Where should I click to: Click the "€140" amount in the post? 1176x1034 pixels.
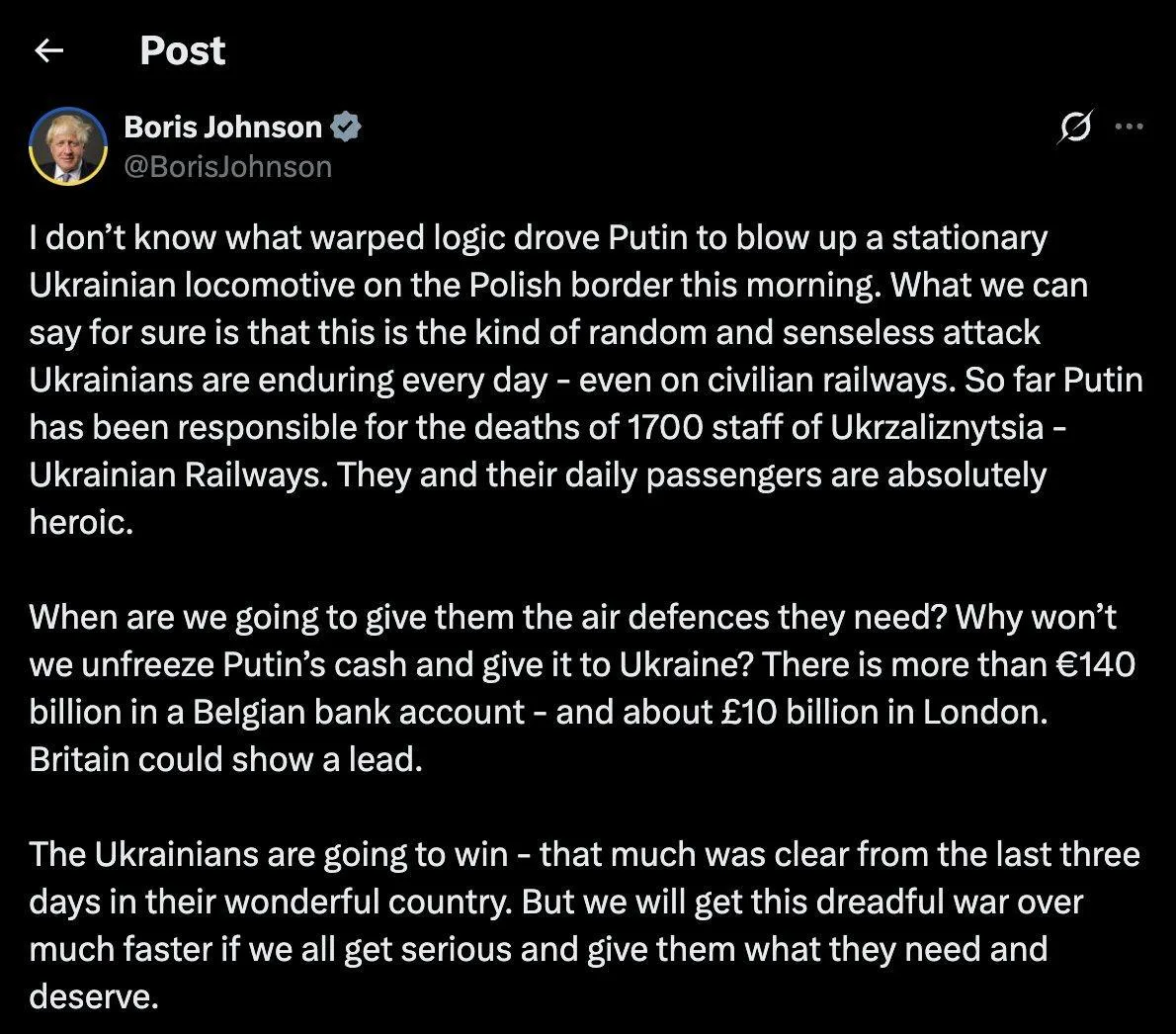click(1095, 665)
